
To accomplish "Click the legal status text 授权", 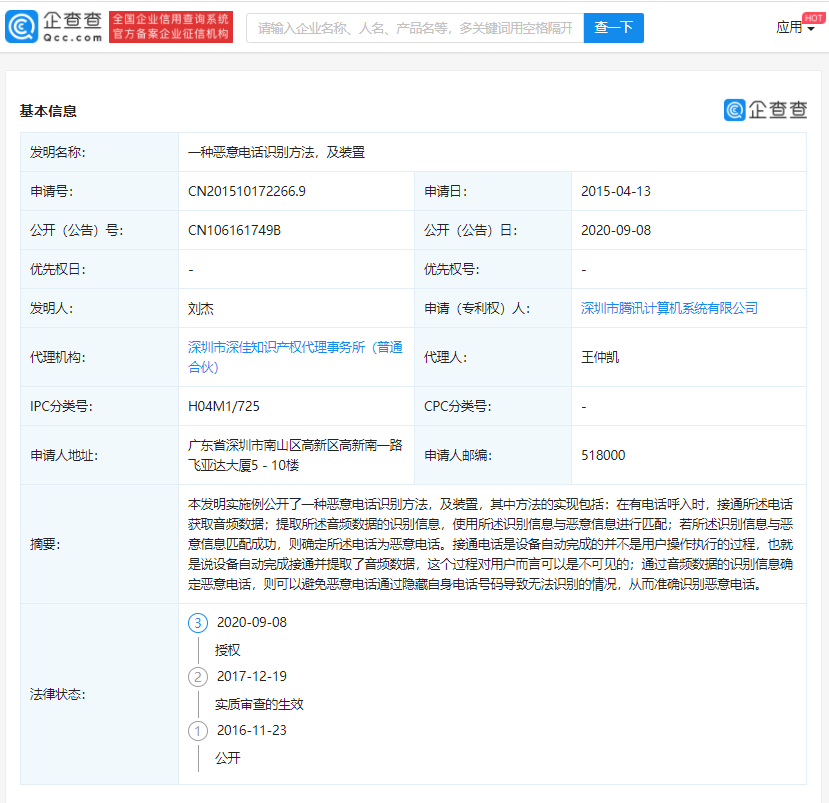I will [x=227, y=650].
